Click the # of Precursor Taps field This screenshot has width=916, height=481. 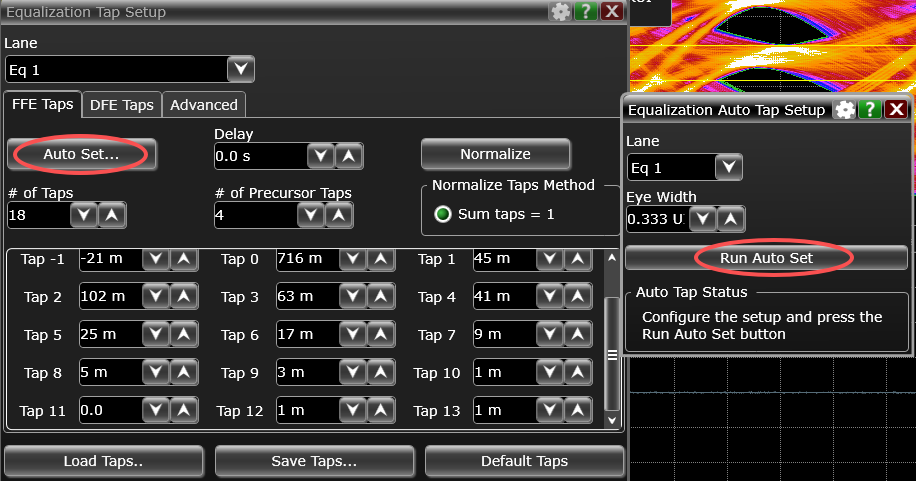(256, 215)
